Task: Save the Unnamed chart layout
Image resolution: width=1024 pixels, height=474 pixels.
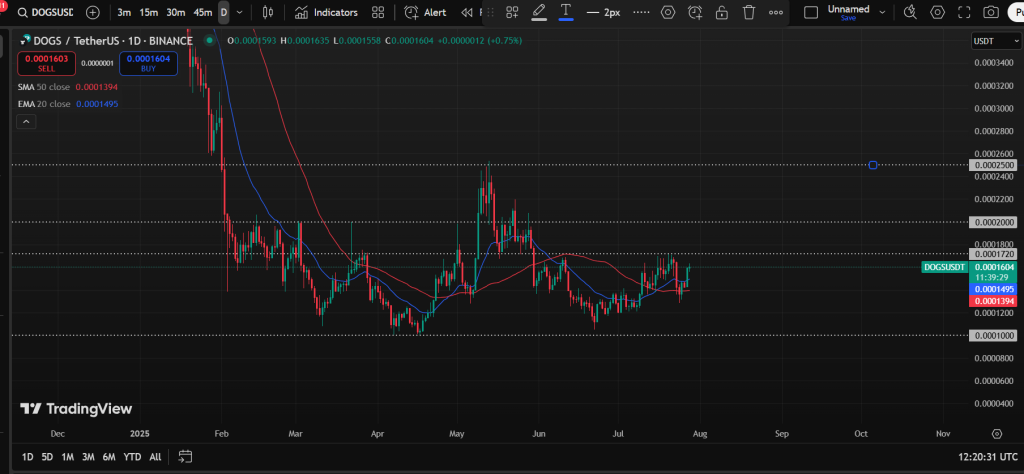Action: pyautogui.click(x=848, y=18)
